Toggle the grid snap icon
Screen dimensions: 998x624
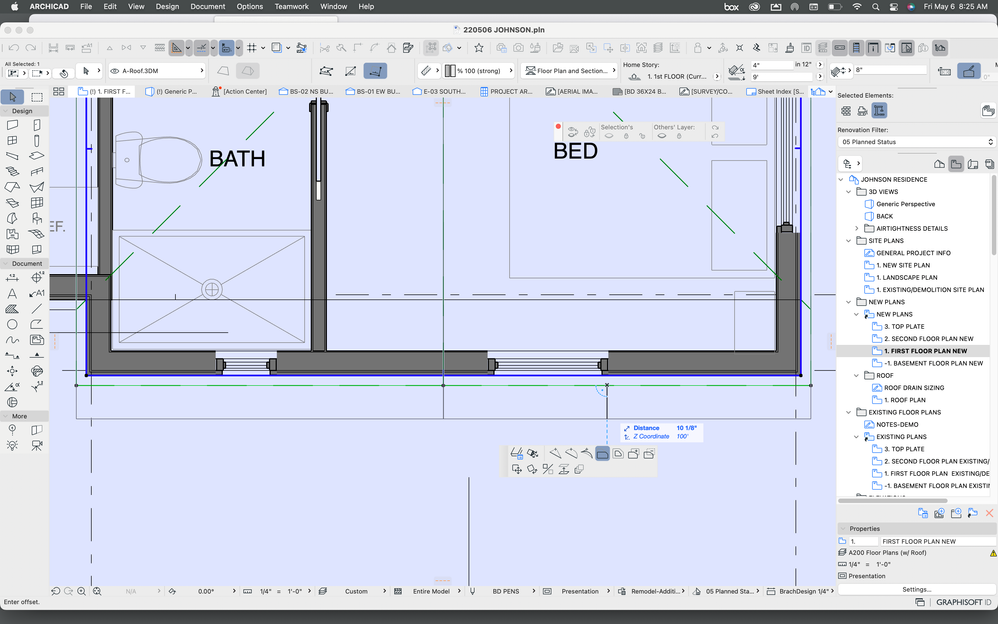pyautogui.click(x=252, y=47)
